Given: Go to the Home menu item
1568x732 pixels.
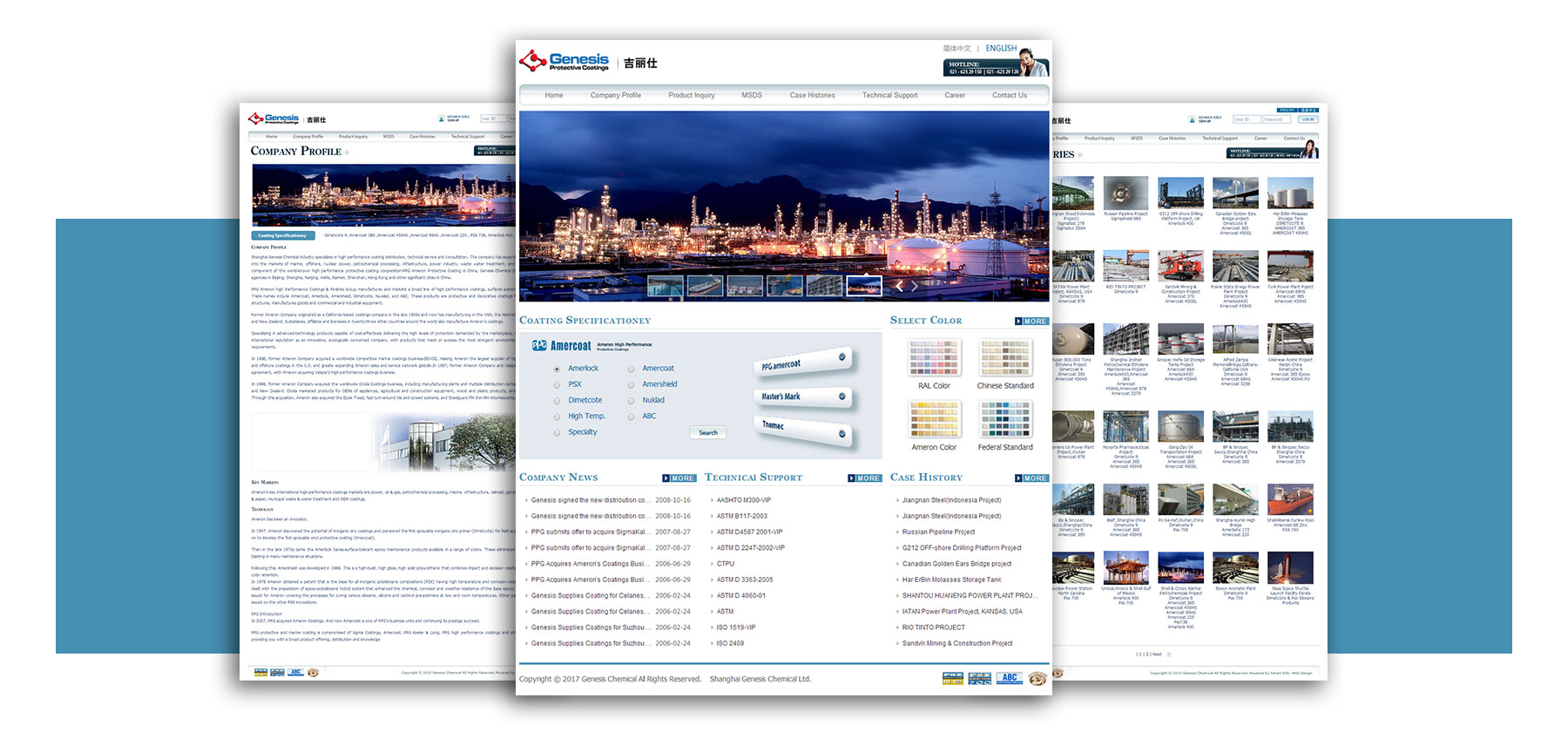Looking at the screenshot, I should point(554,95).
